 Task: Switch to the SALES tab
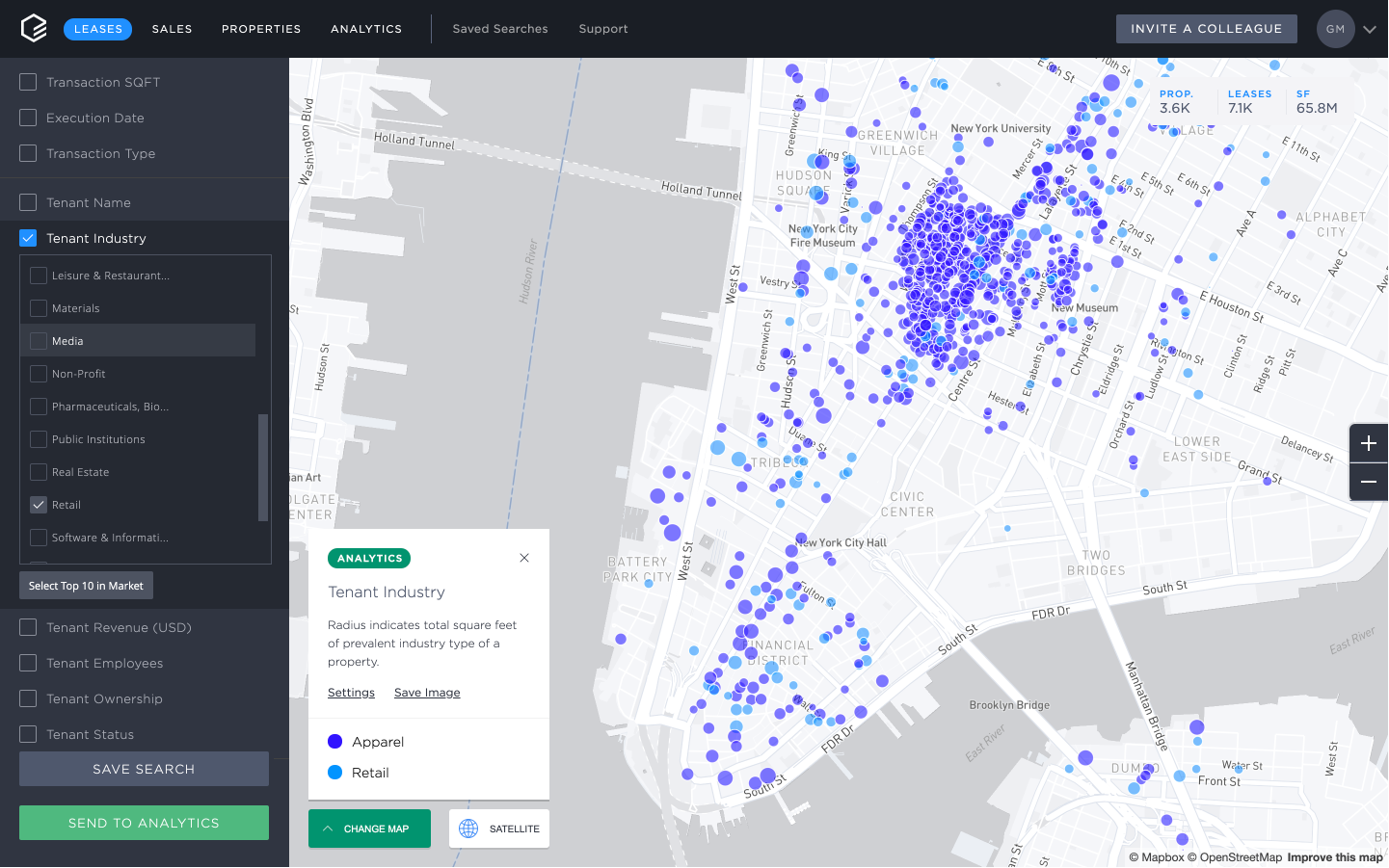pyautogui.click(x=172, y=29)
